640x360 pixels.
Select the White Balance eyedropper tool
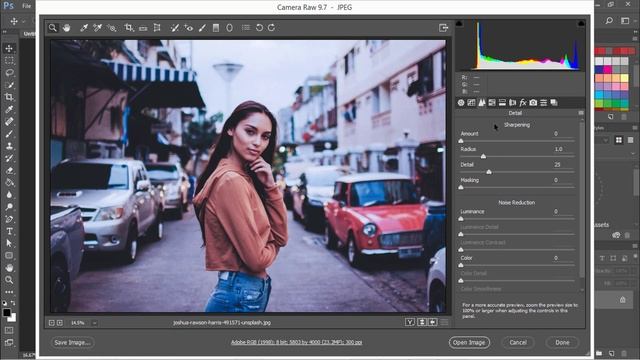click(84, 28)
